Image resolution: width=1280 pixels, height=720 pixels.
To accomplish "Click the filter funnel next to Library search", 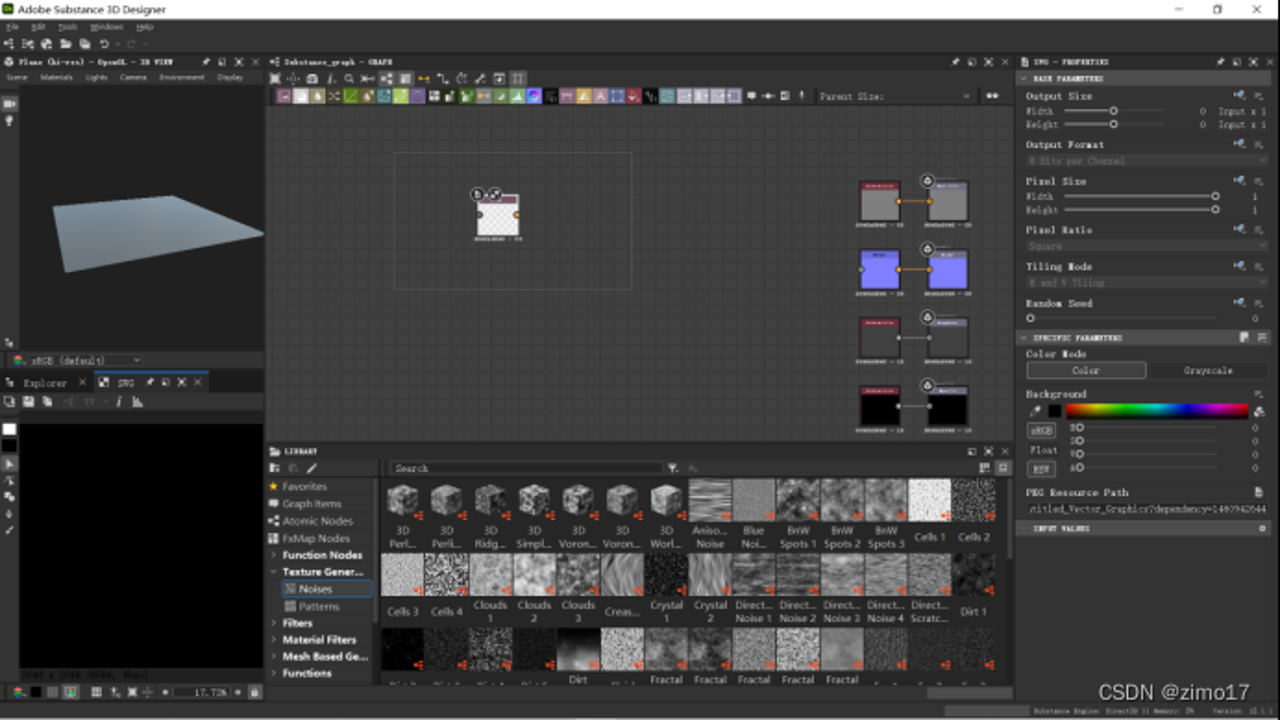I will pos(673,468).
